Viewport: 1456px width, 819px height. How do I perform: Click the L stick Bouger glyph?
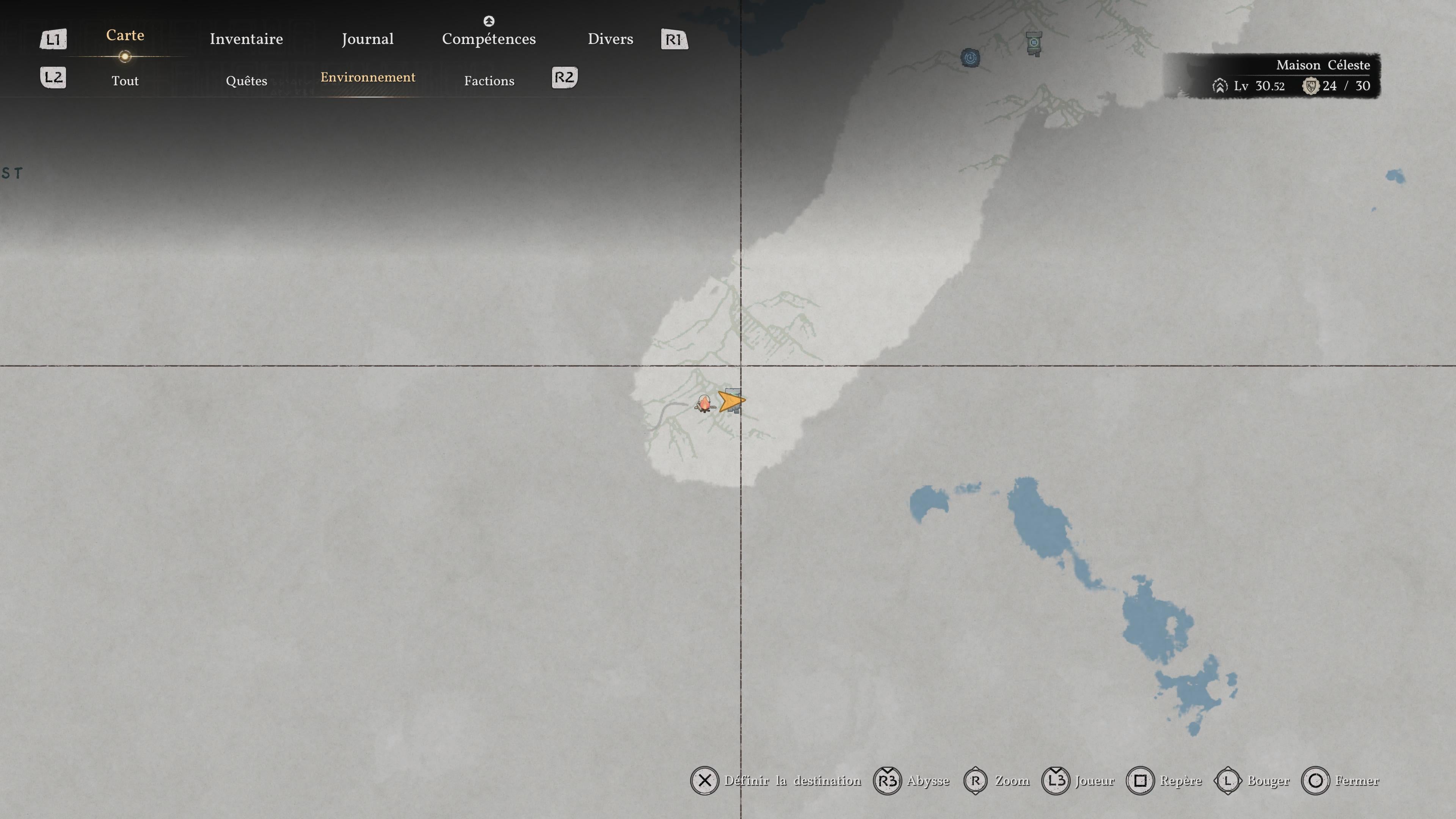(x=1228, y=781)
